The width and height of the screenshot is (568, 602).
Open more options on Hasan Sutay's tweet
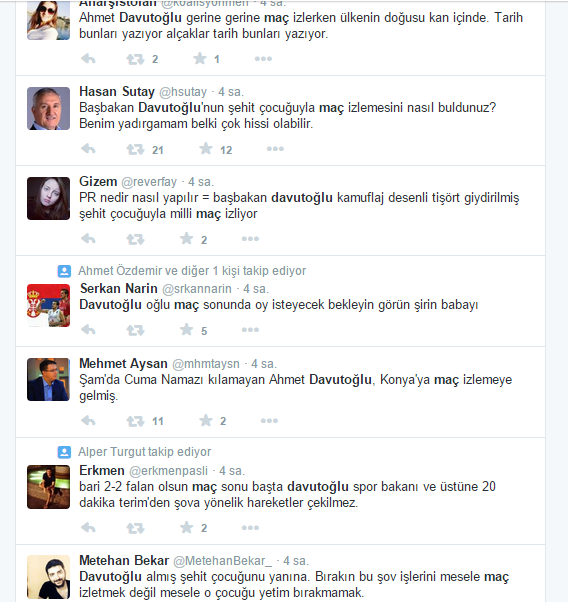(x=275, y=149)
